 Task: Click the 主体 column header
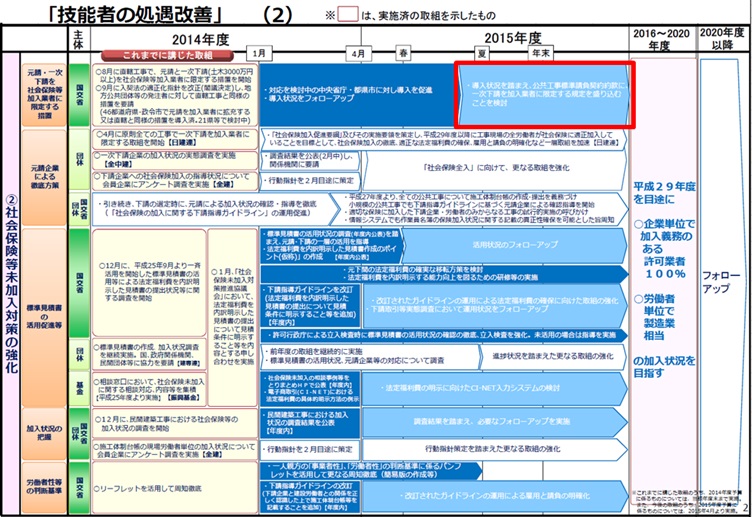tap(78, 38)
